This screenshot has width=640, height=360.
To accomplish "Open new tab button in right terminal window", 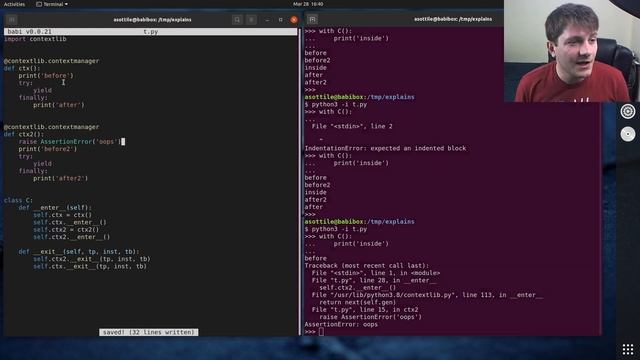I will 312,19.
